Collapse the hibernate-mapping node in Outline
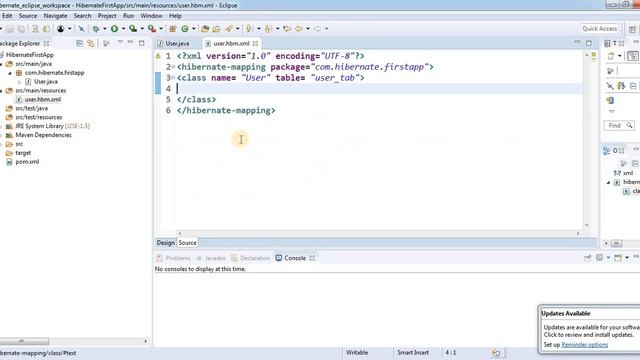 click(x=609, y=182)
